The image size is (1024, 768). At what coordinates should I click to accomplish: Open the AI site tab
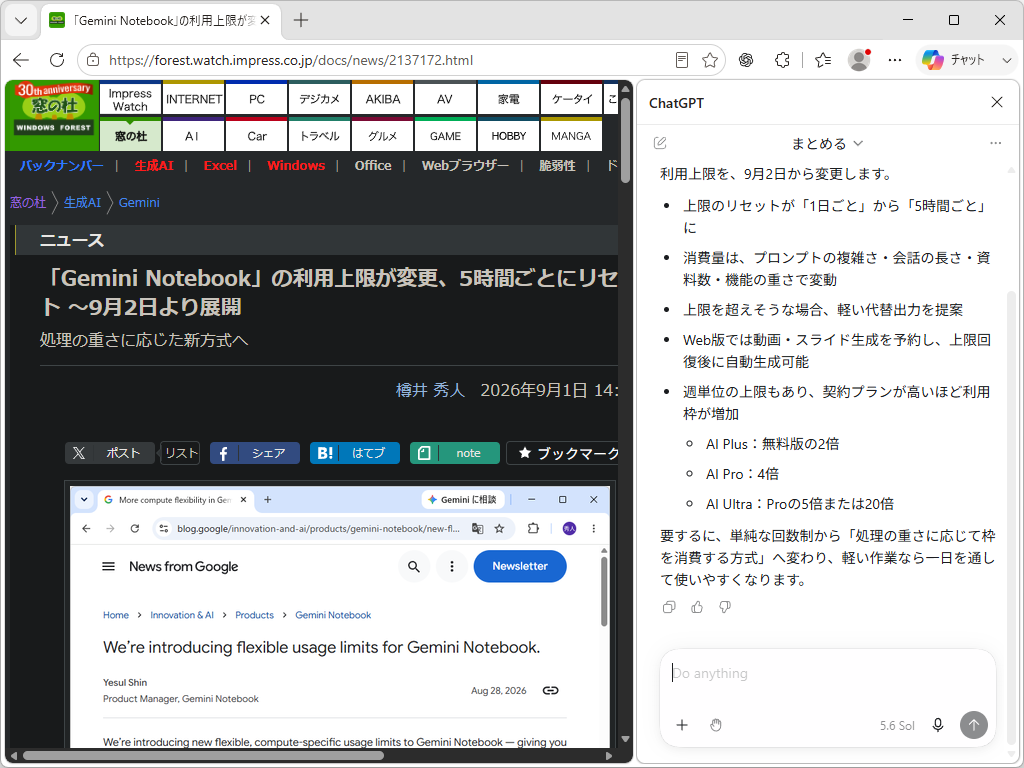193,136
